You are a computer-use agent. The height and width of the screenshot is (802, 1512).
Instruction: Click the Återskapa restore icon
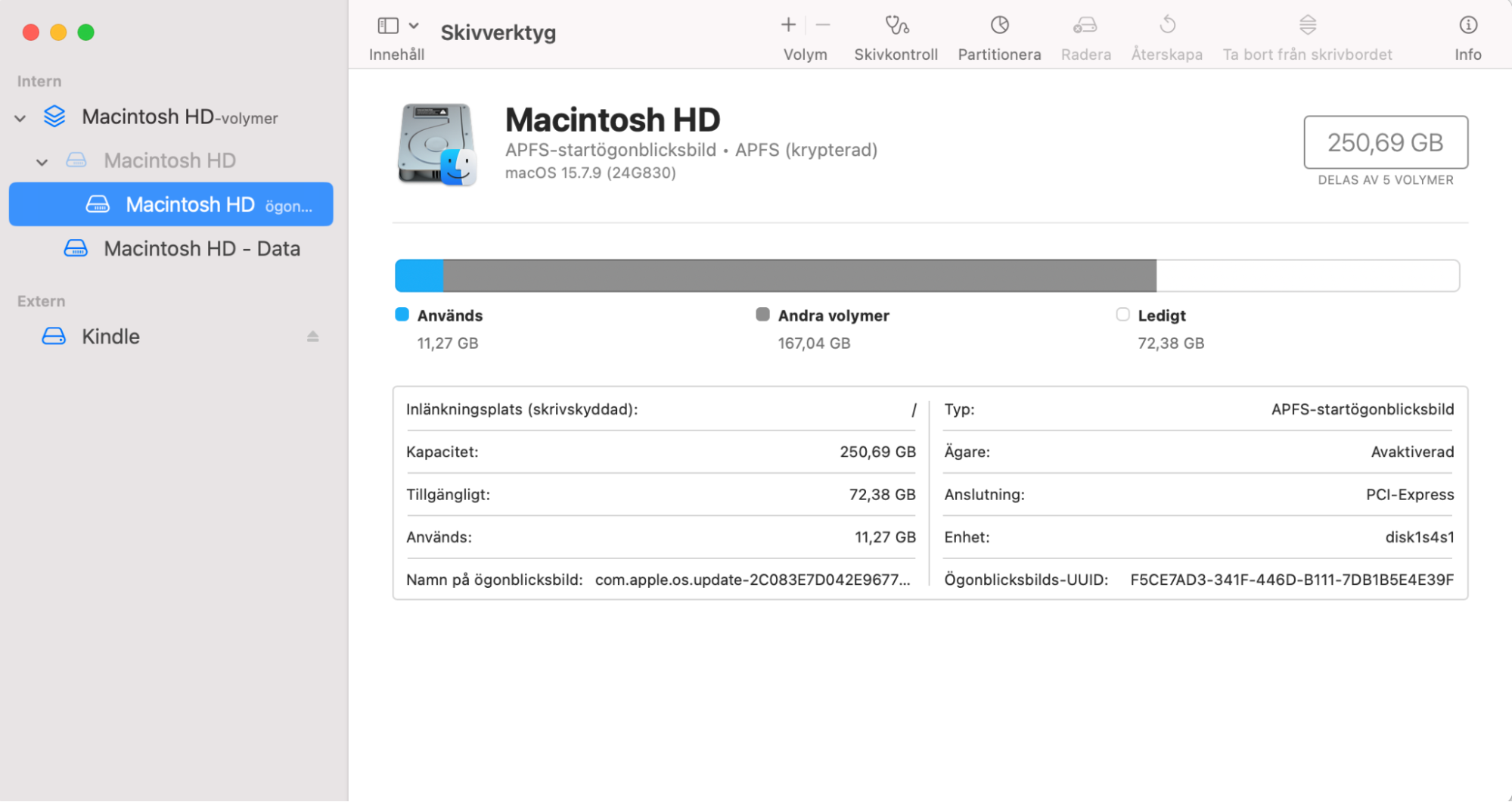tap(1167, 25)
